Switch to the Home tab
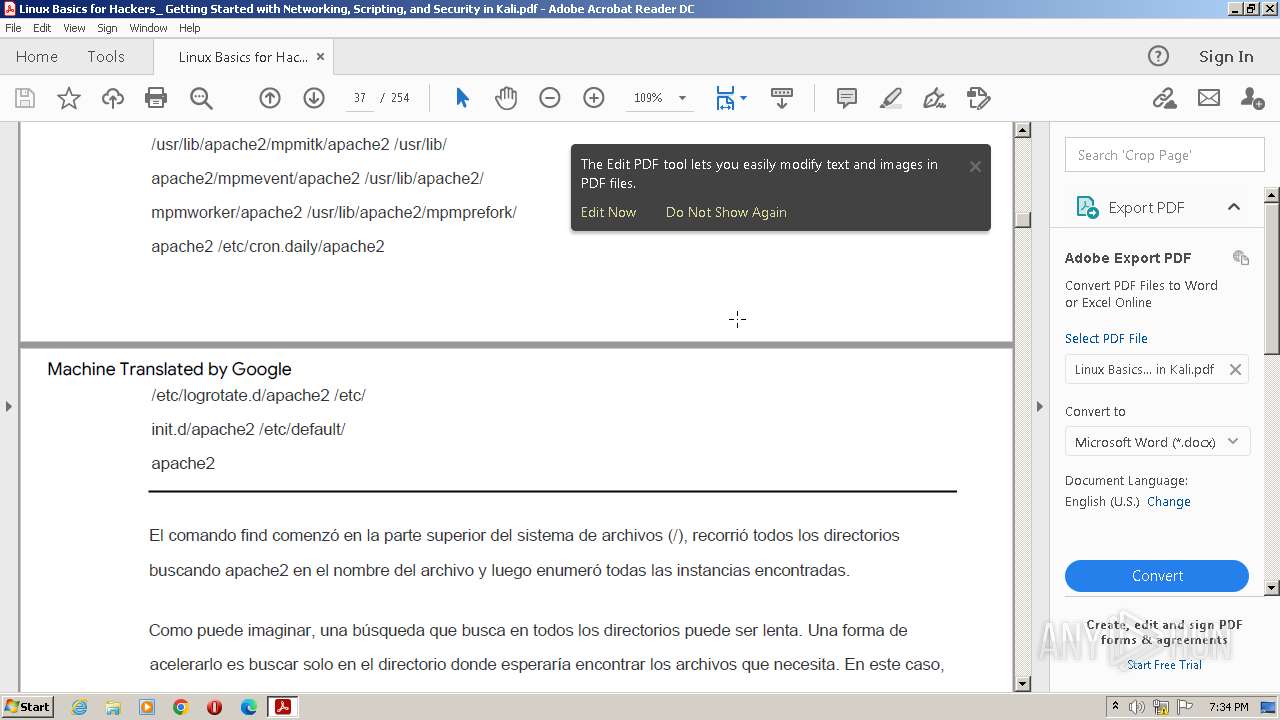The height and width of the screenshot is (720, 1280). (37, 56)
